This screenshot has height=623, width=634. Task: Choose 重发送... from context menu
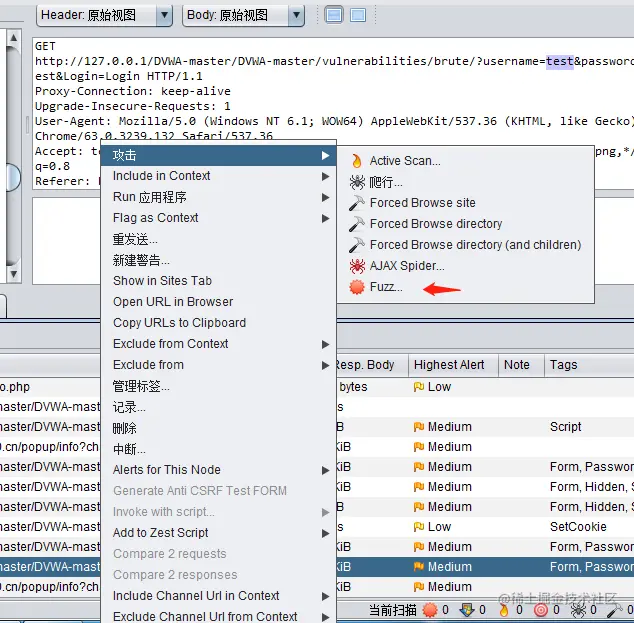(x=218, y=239)
